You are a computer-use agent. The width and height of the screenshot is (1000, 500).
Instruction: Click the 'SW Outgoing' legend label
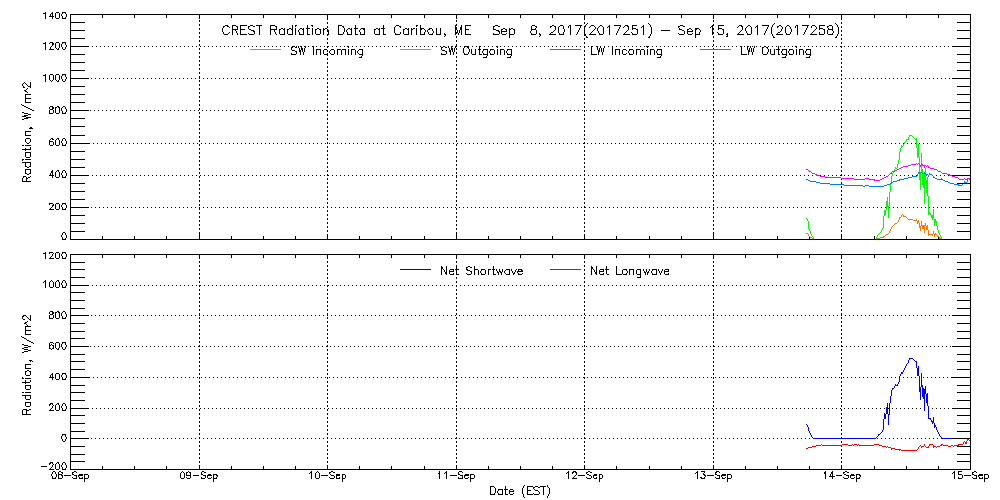tap(476, 52)
